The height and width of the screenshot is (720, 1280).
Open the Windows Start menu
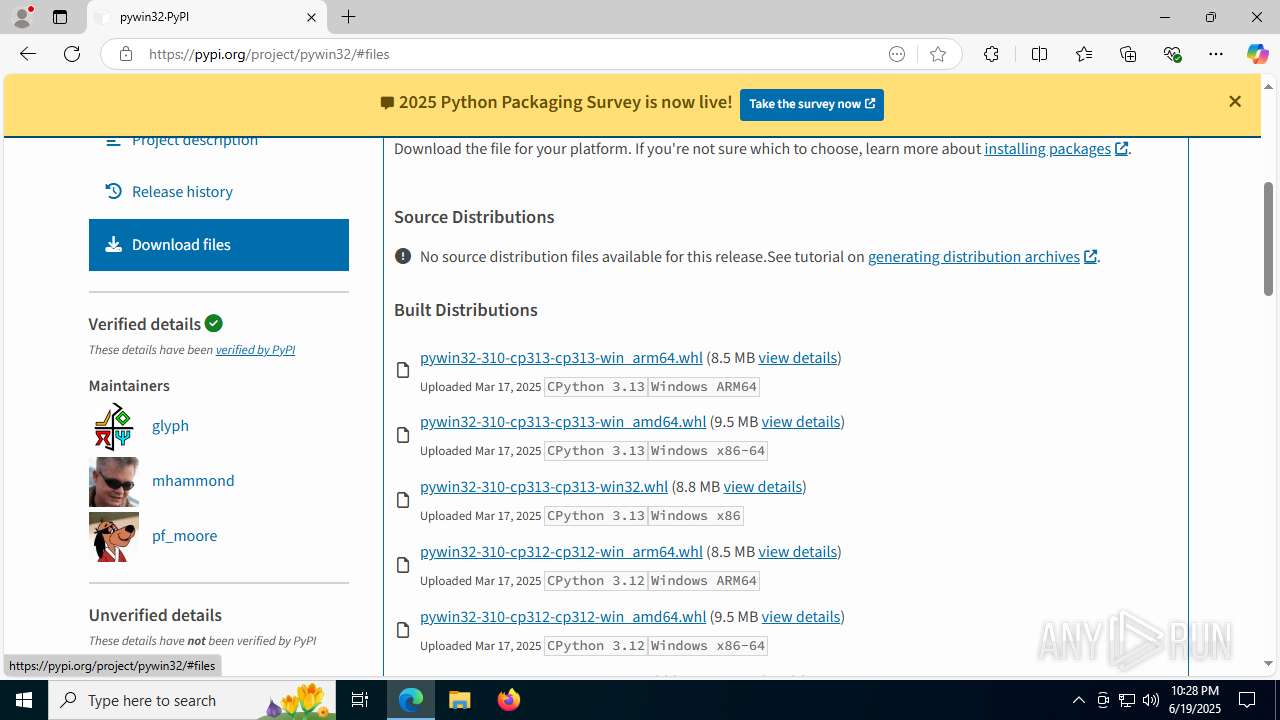pos(24,700)
